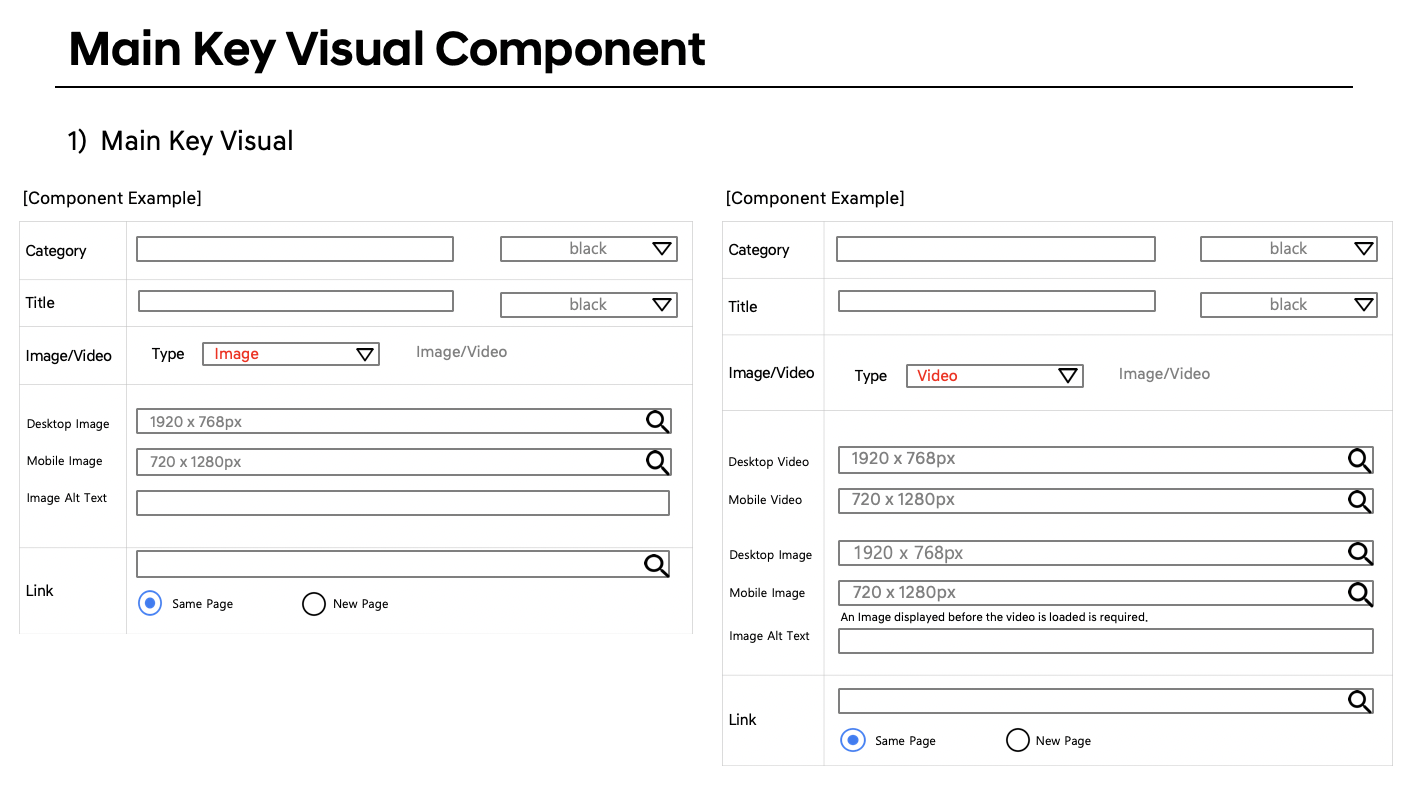
Task: Click the right panel Title text input field
Action: (x=996, y=301)
